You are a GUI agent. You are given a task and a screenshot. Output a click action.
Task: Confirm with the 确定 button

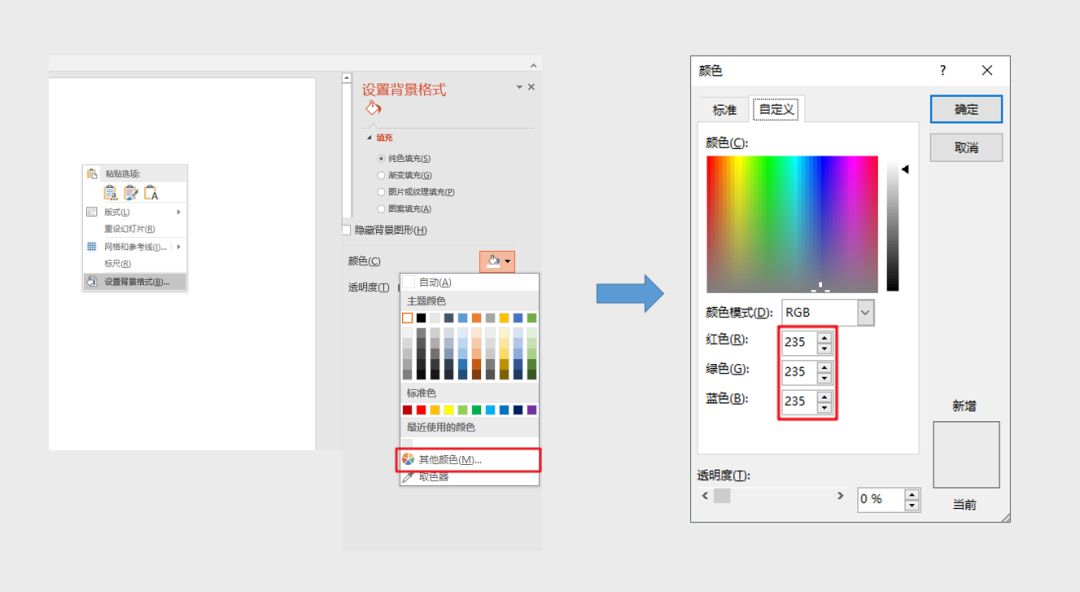point(965,109)
